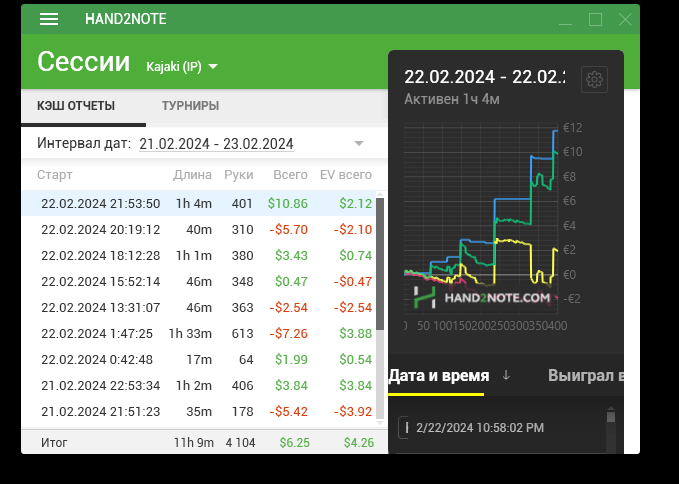Click the hand list scrollbar in dark panel
This screenshot has height=484, width=679.
(611, 416)
